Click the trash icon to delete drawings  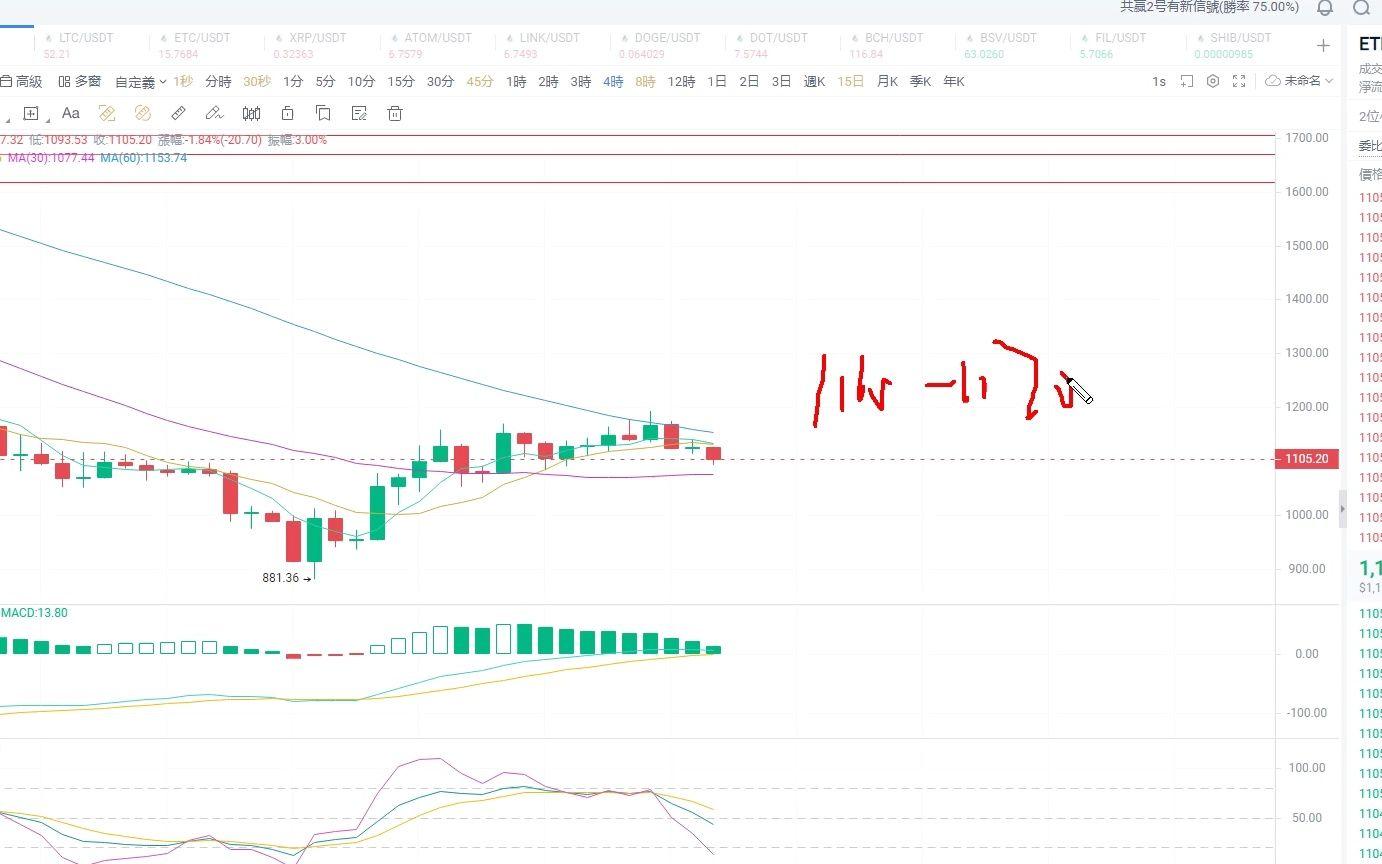click(x=395, y=113)
